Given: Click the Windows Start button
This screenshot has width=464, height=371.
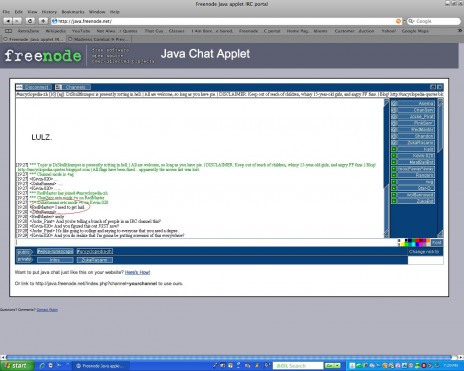Looking at the screenshot, I should [x=17, y=366].
